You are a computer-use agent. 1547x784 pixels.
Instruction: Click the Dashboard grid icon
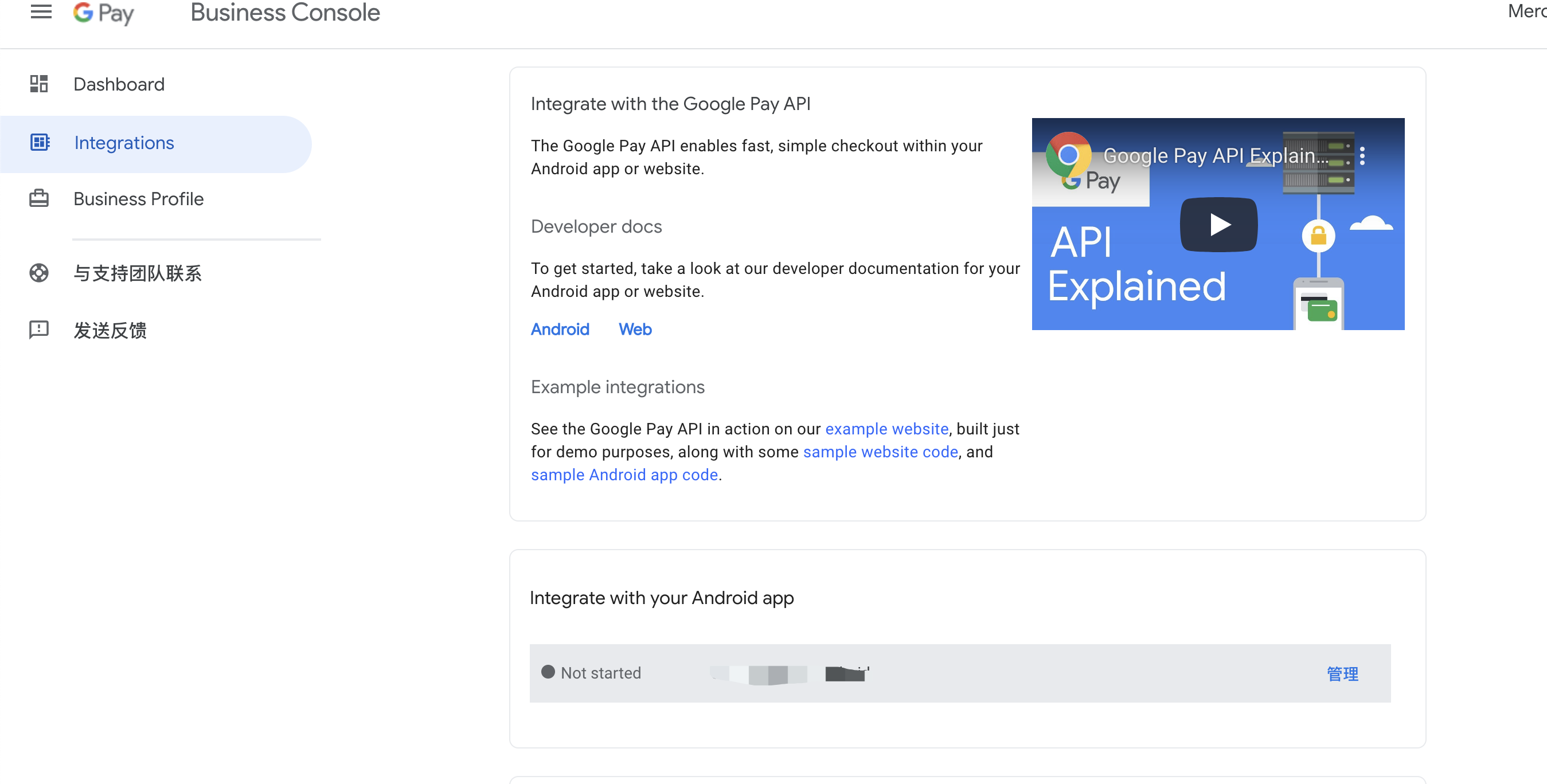coord(39,84)
